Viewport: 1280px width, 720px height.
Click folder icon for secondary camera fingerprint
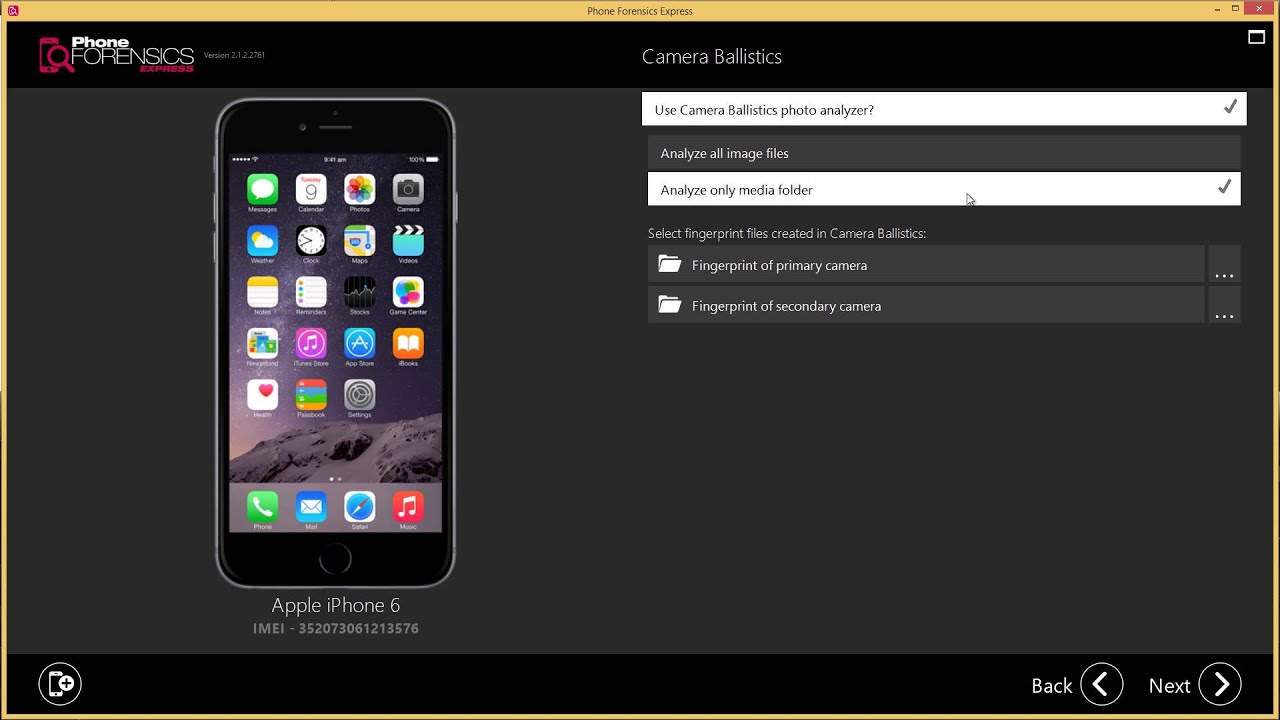pyautogui.click(x=670, y=305)
